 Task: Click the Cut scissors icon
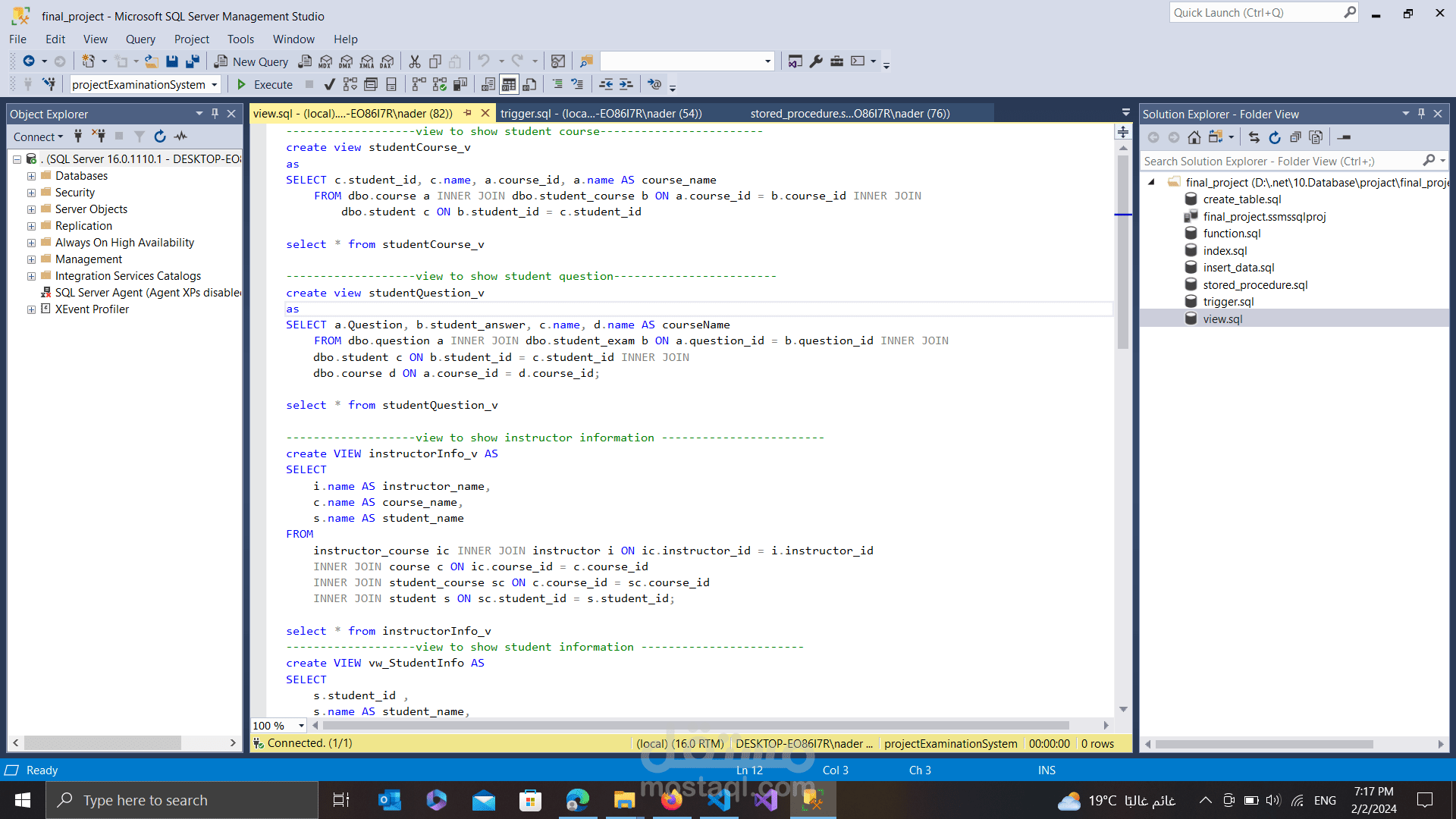coord(414,61)
